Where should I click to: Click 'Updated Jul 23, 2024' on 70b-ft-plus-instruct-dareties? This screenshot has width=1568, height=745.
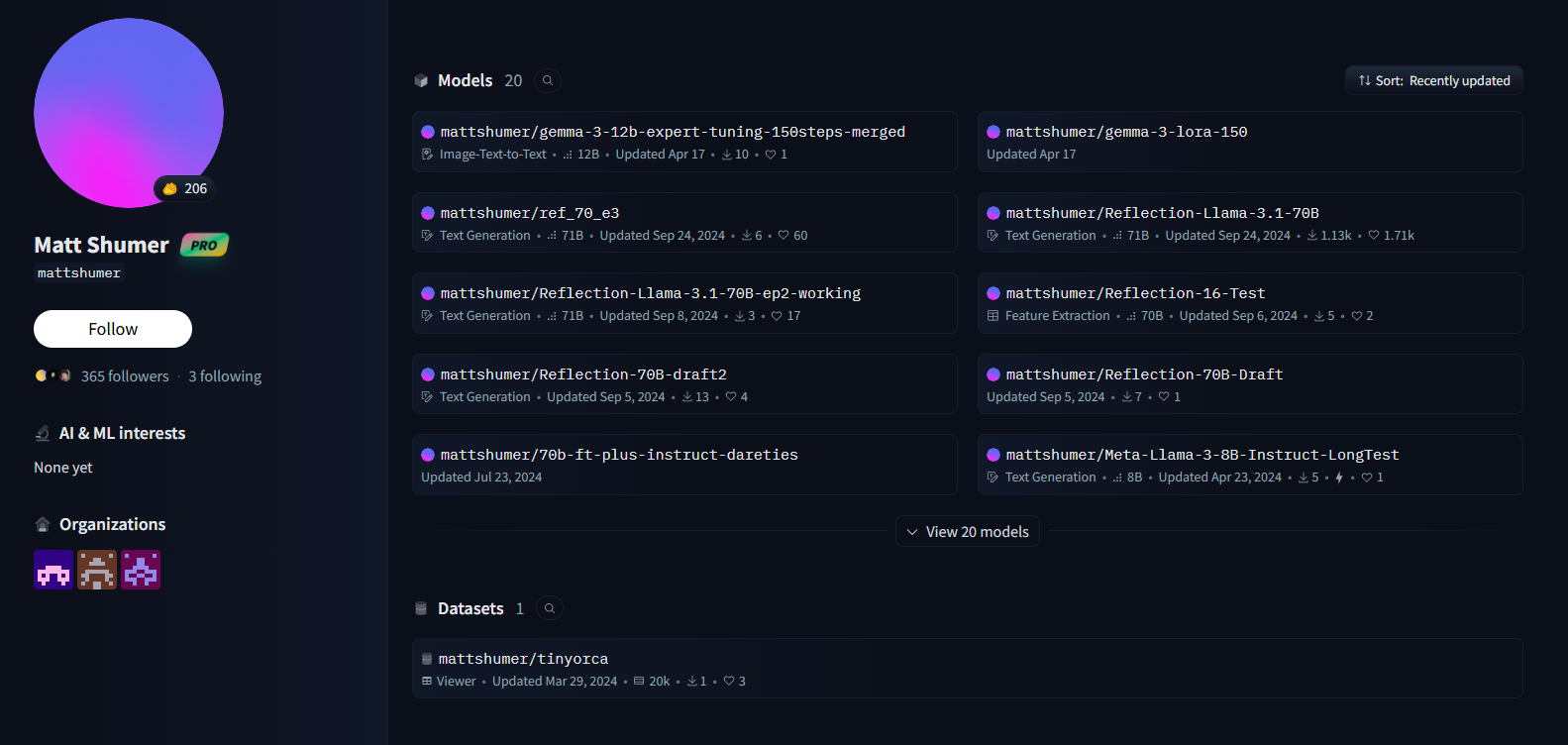[481, 478]
